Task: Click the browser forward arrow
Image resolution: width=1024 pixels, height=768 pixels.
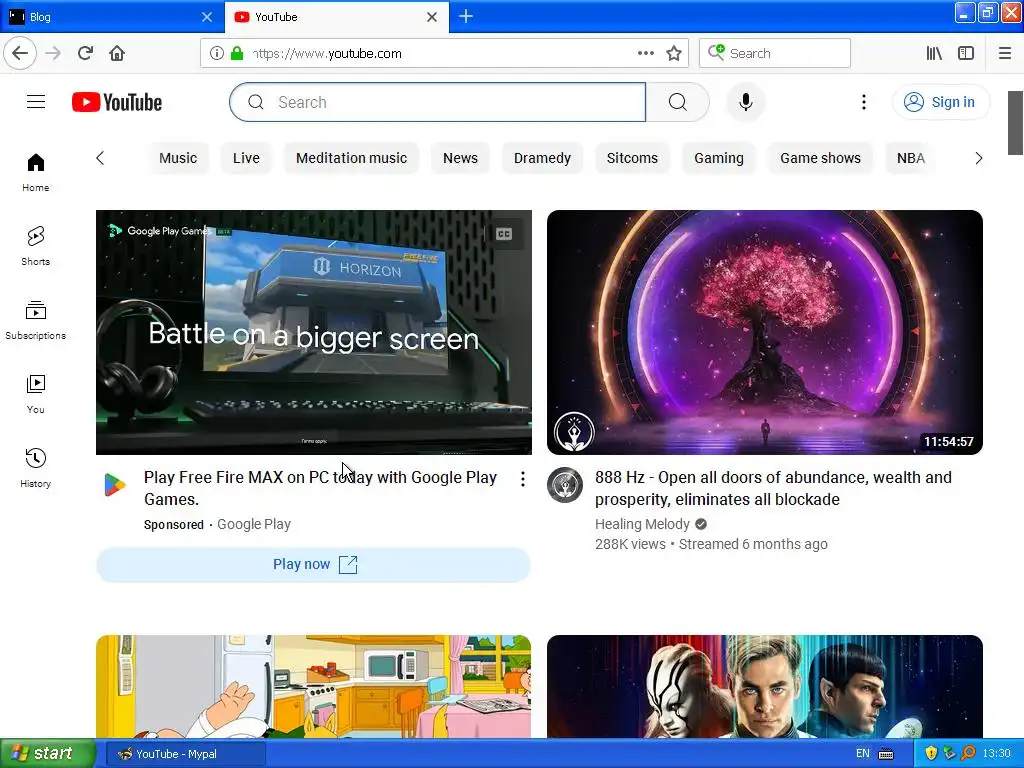Action: 53,53
